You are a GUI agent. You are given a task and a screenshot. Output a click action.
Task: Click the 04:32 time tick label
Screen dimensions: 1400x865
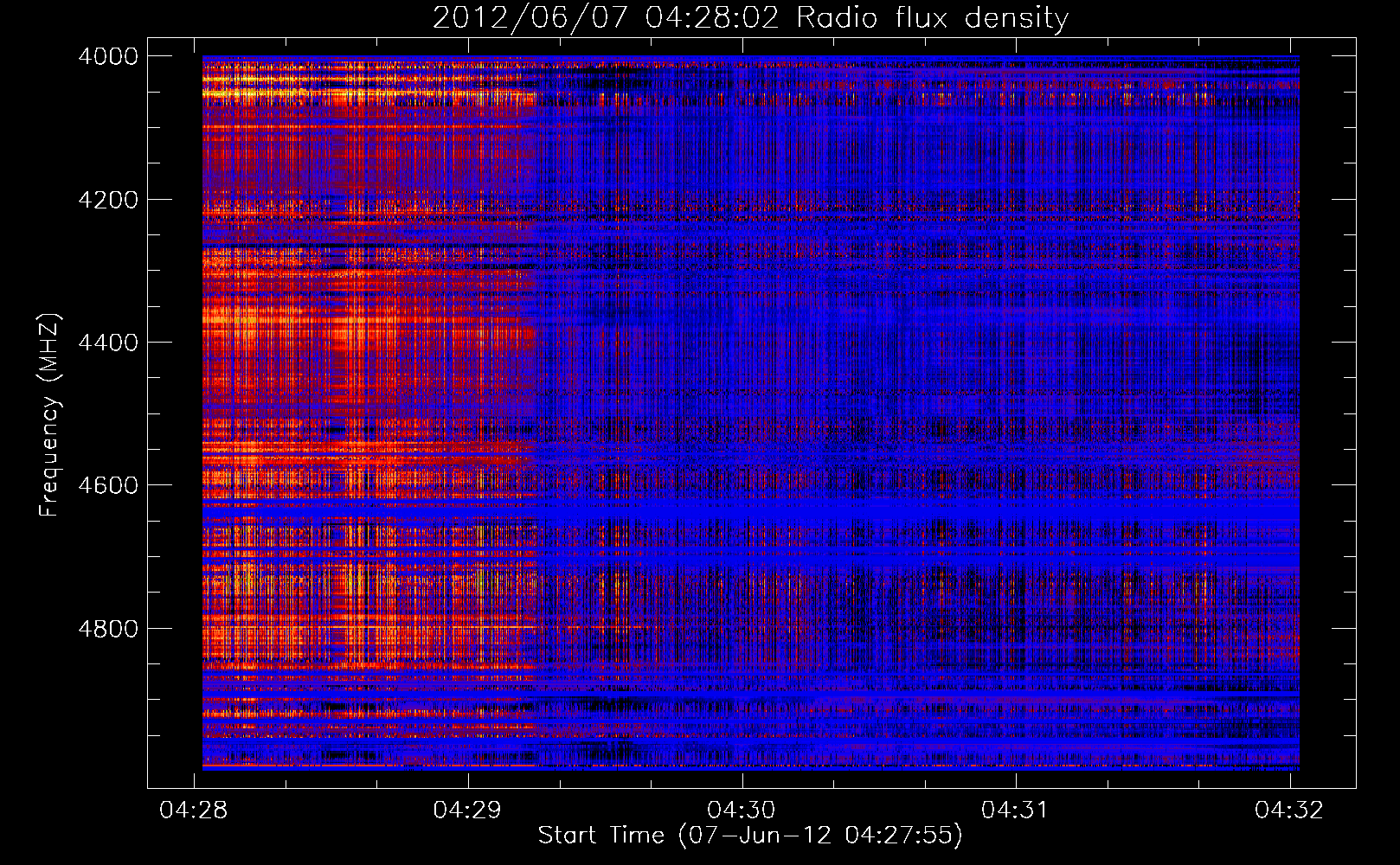pos(1290,810)
